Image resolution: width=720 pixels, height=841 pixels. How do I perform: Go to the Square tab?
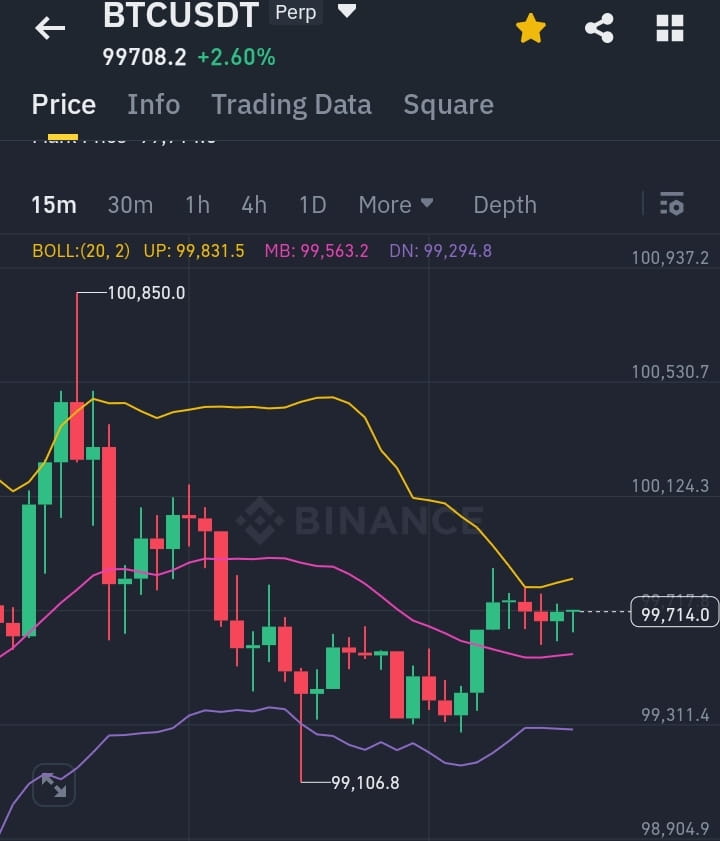[449, 105]
